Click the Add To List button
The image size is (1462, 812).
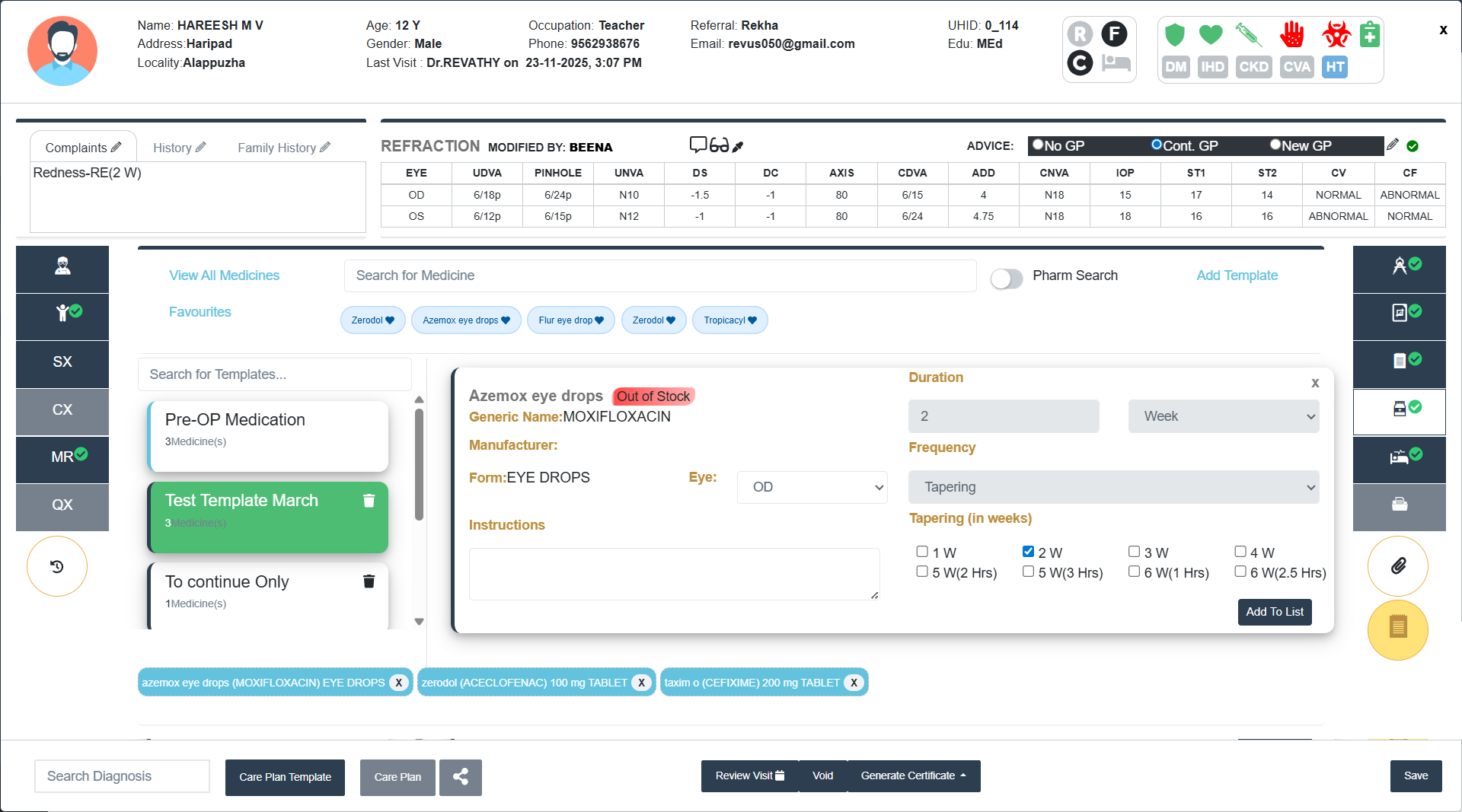point(1274,612)
